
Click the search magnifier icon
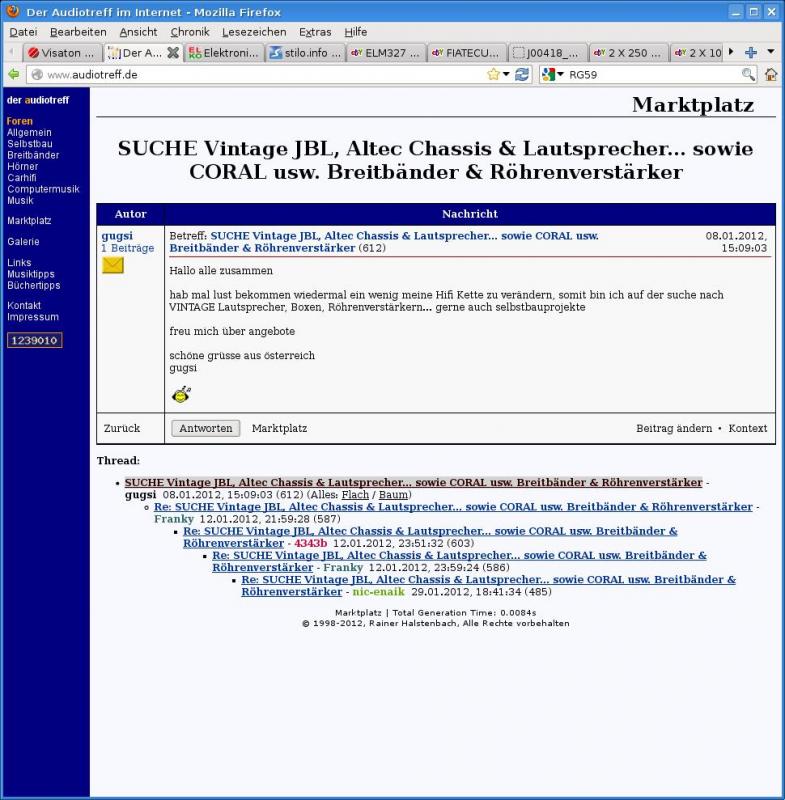pyautogui.click(x=748, y=74)
